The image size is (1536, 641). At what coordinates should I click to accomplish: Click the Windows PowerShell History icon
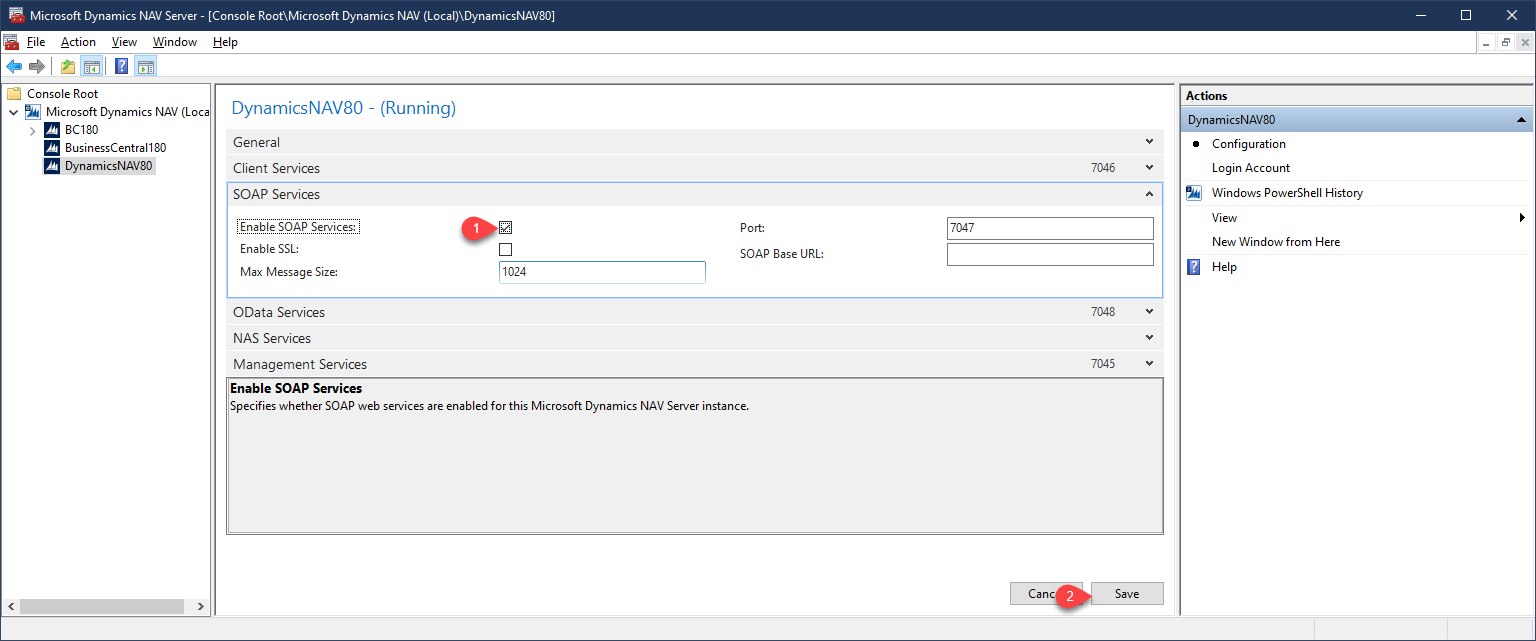(x=1193, y=193)
